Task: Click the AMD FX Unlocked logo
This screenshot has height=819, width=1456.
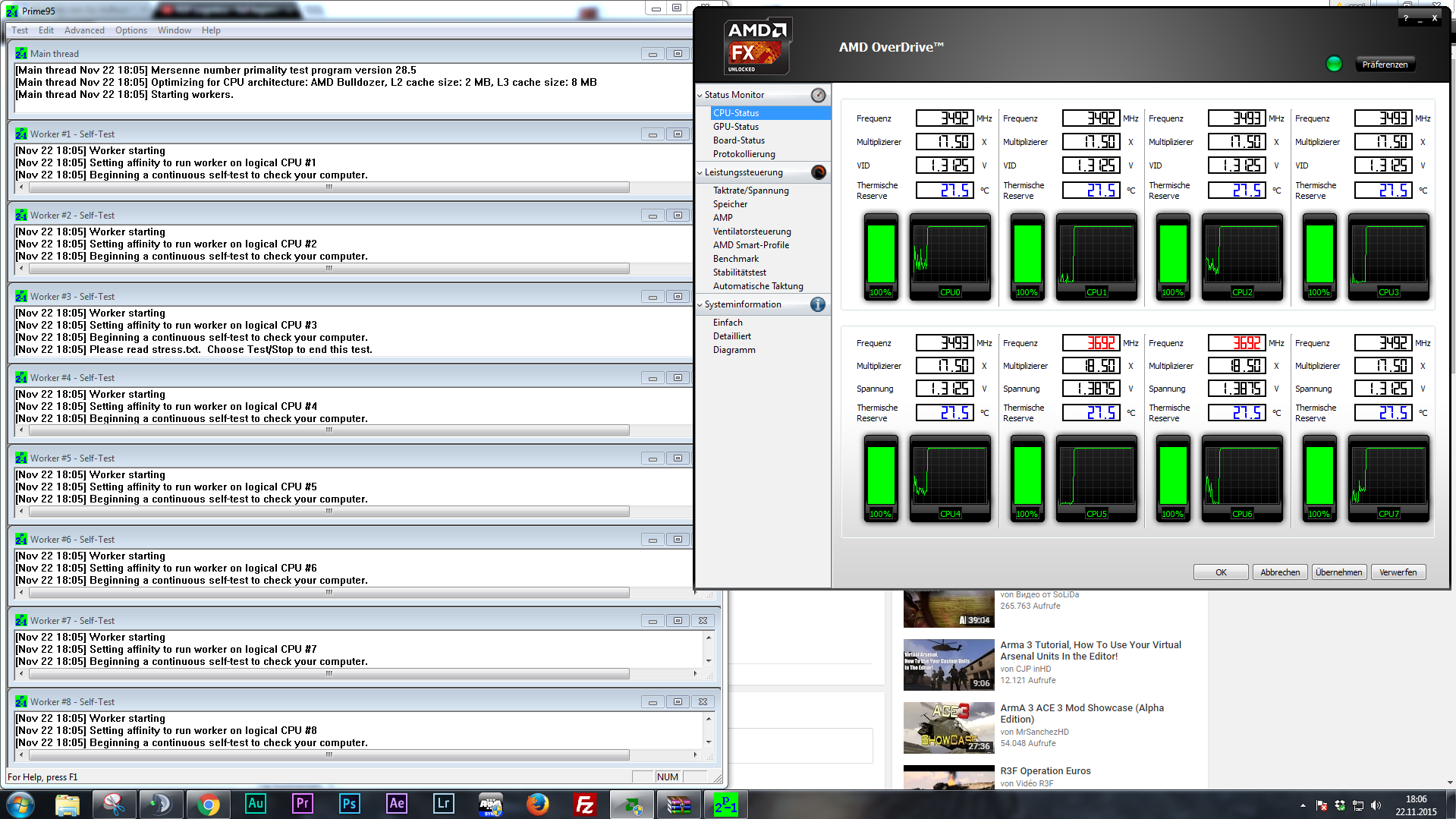Action: [x=757, y=46]
